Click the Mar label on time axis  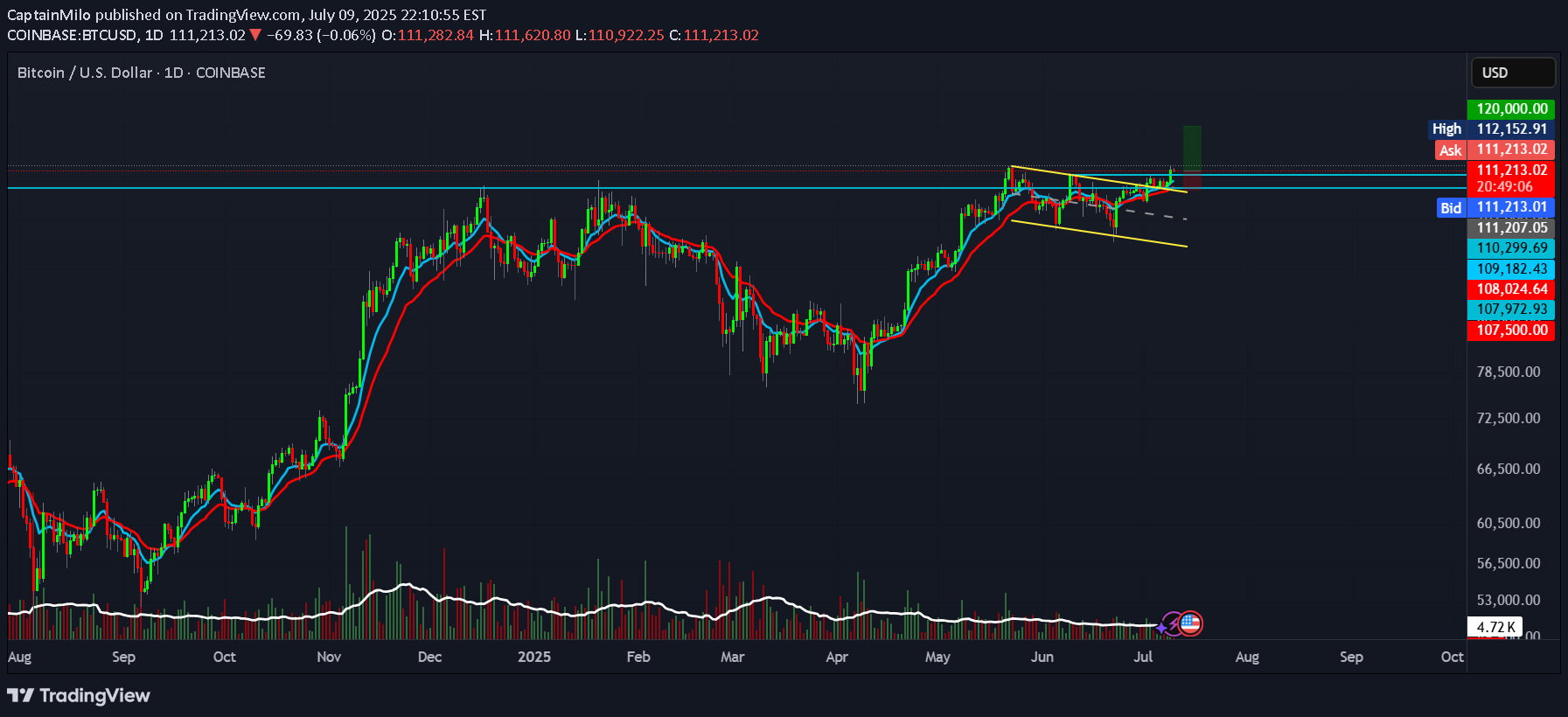click(732, 657)
